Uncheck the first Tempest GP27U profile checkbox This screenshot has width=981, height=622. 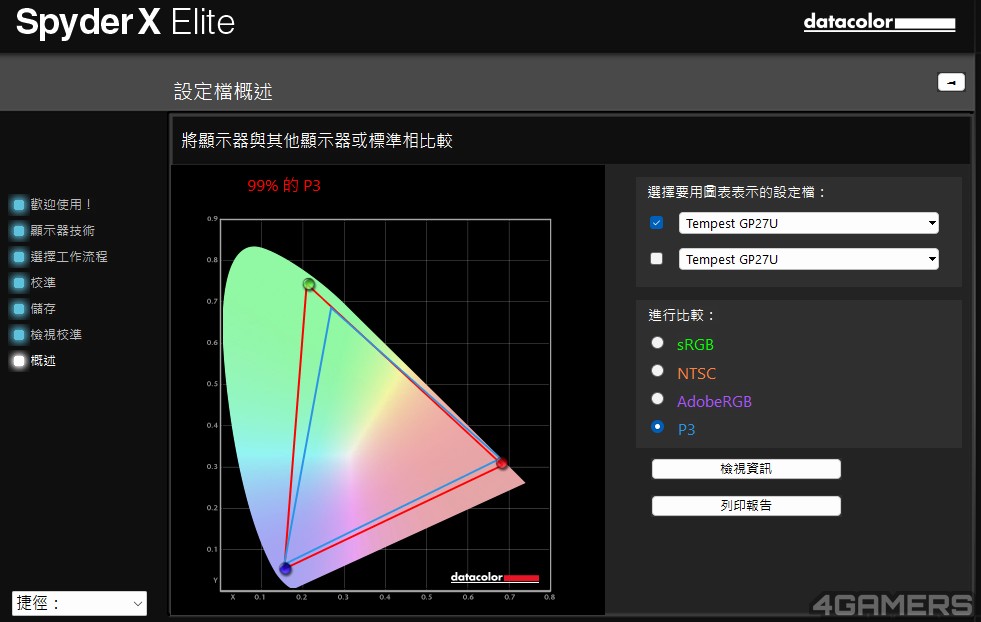pyautogui.click(x=657, y=223)
